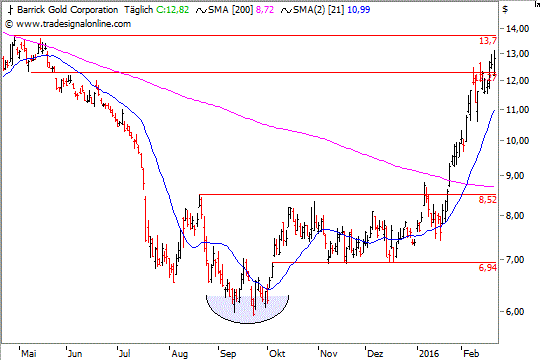Click the SMA 21 value 10,99
Image resolution: width=540 pixels, height=360 pixels.
tap(359, 10)
